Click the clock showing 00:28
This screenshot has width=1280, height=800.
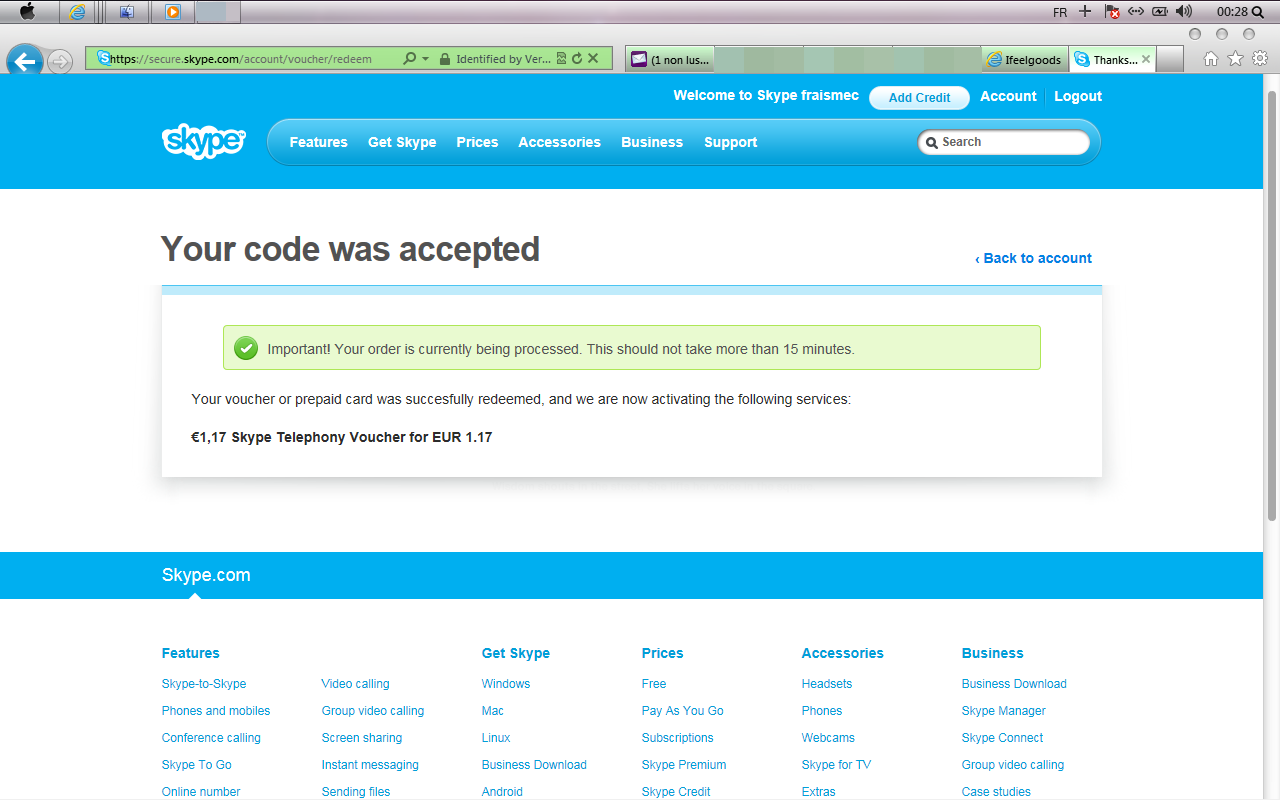1232,12
